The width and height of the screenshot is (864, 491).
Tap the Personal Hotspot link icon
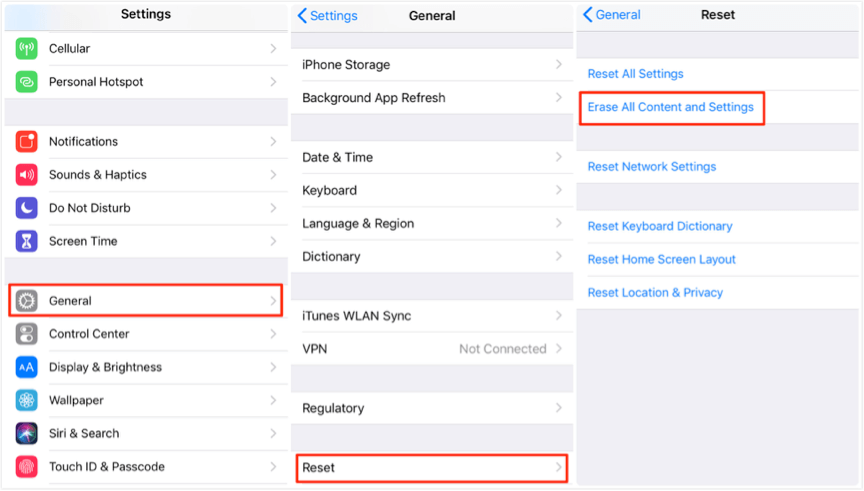27,82
